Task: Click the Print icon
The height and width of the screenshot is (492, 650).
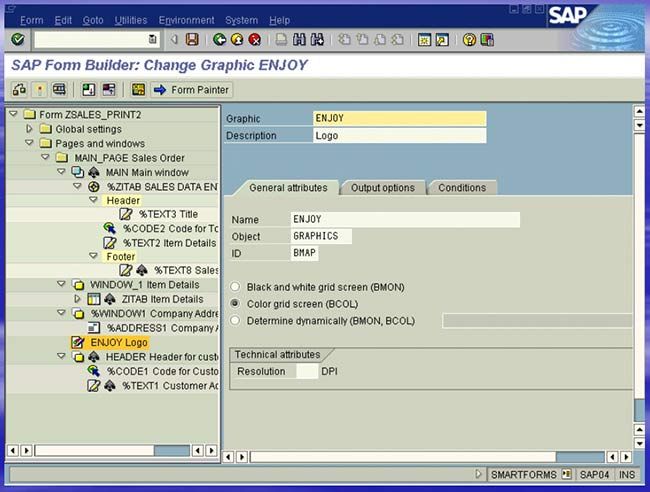Action: [x=281, y=40]
